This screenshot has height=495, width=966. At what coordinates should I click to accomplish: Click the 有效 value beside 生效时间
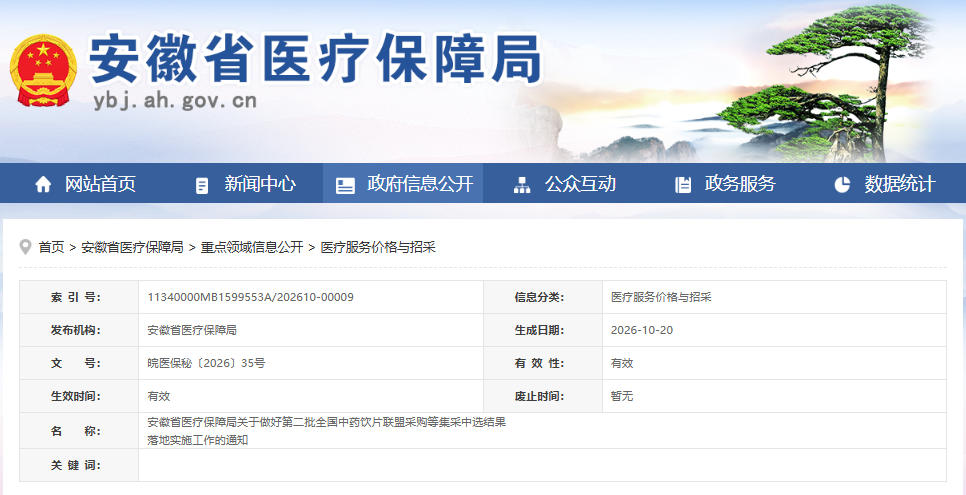coord(159,396)
